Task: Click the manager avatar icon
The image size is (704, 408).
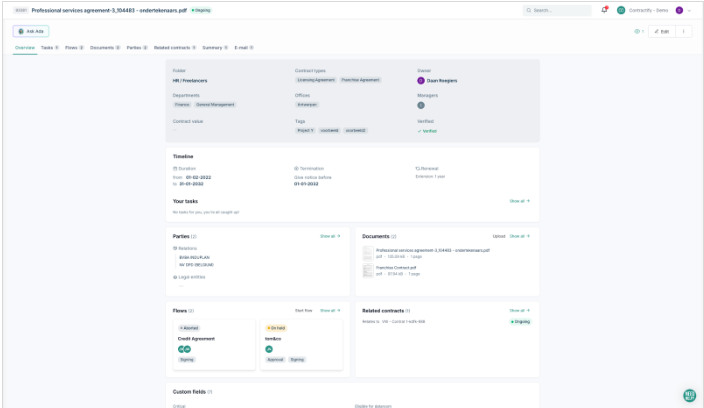Action: (421, 105)
